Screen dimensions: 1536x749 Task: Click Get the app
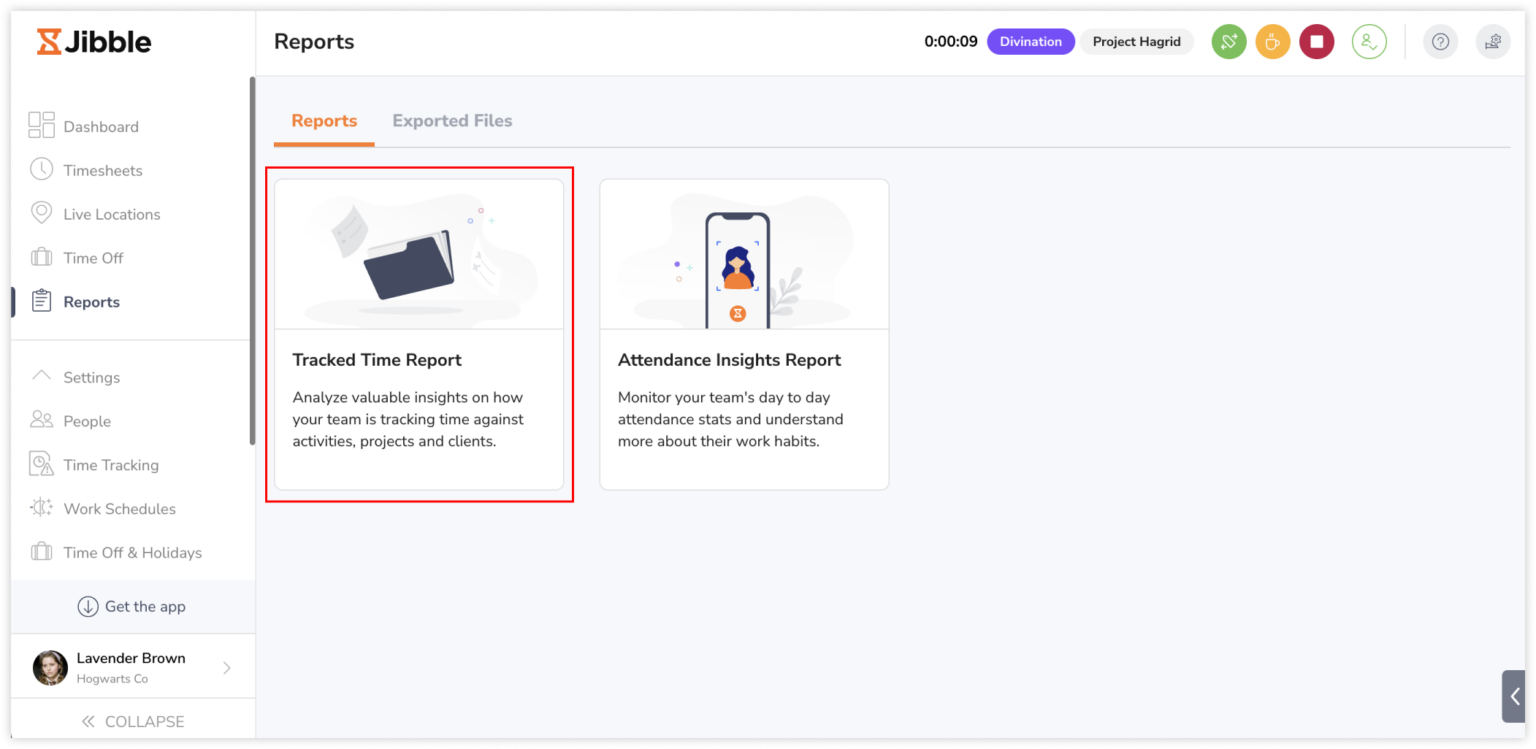[131, 606]
